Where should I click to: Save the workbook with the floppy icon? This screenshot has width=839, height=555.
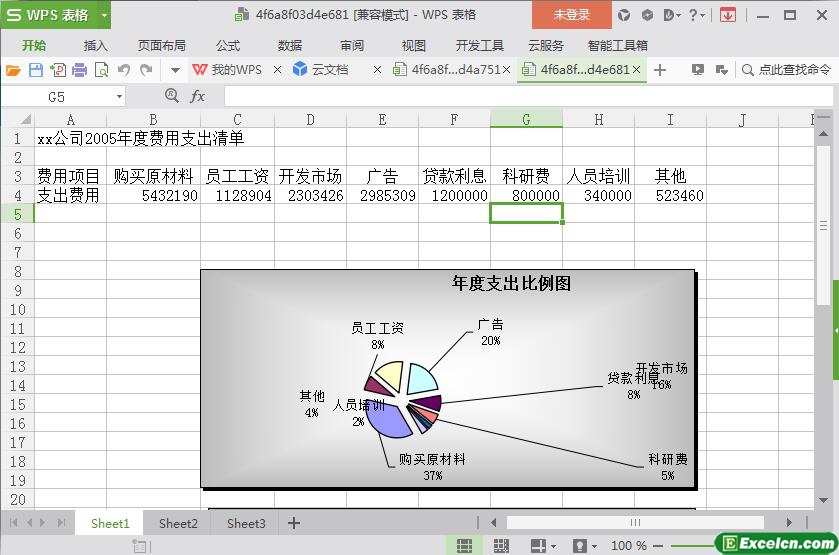35,70
